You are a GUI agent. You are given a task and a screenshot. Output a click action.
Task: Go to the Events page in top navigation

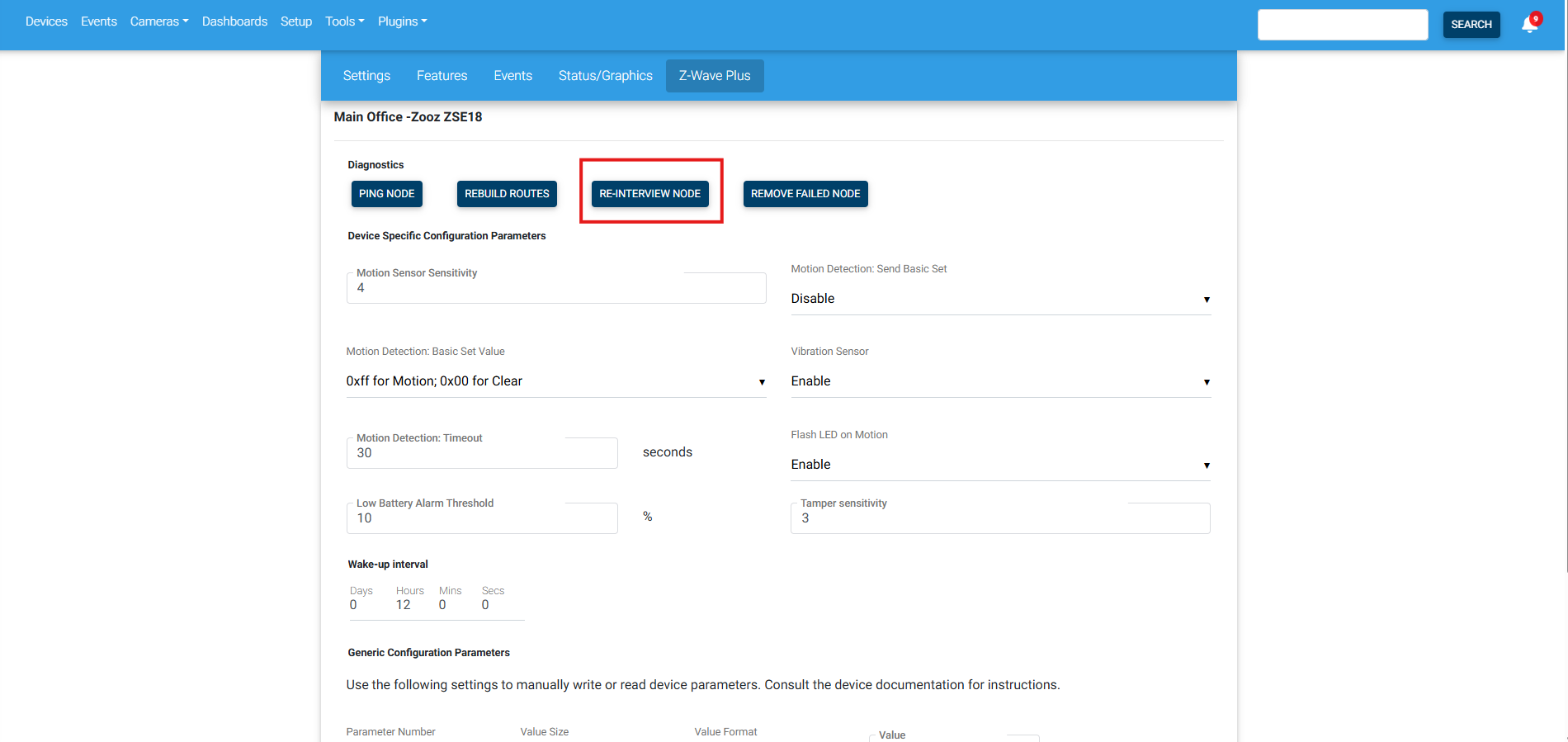[x=99, y=21]
